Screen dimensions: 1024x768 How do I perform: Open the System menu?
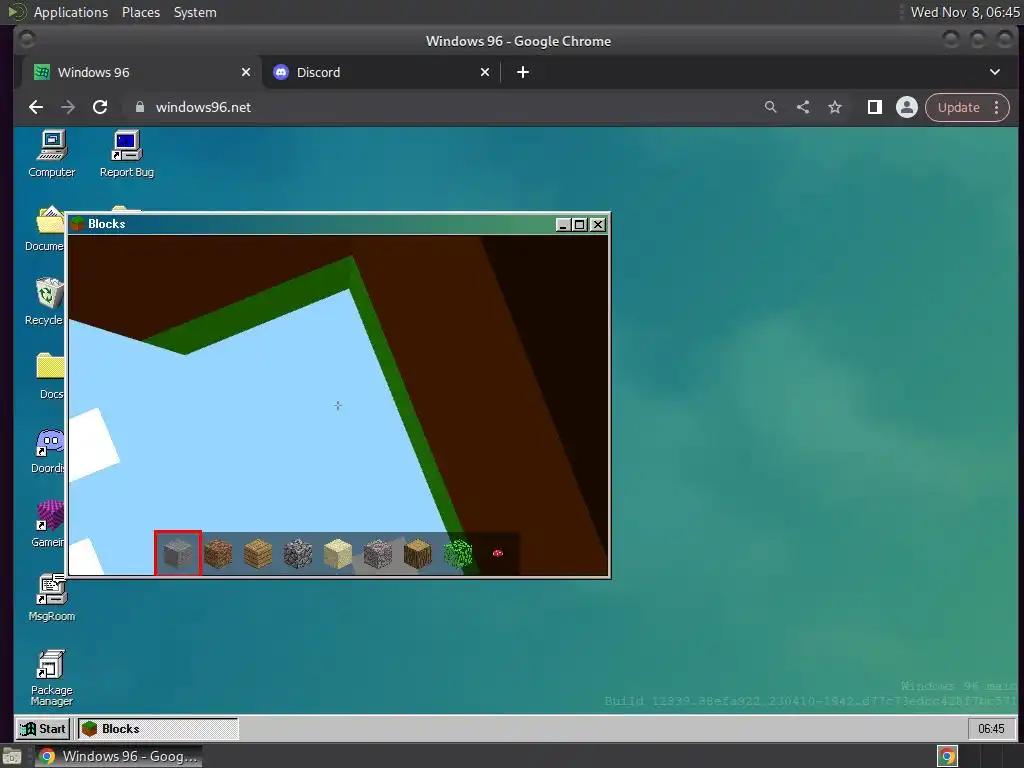point(195,12)
